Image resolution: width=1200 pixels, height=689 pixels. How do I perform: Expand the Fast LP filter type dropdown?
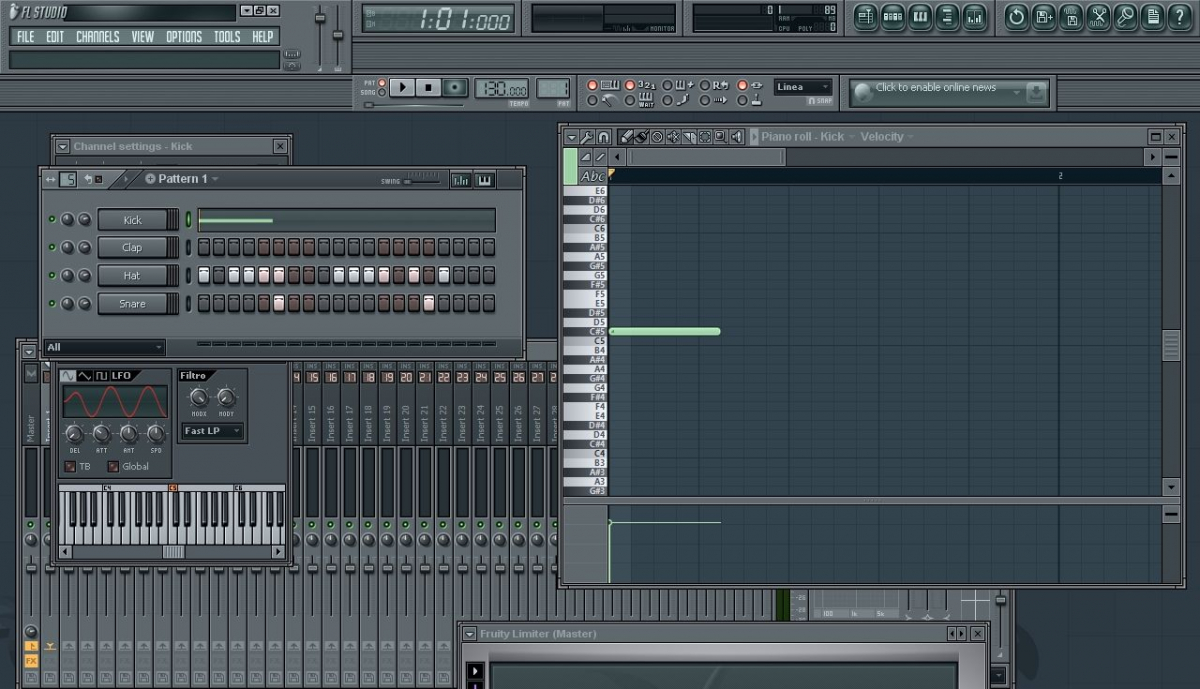click(x=212, y=431)
